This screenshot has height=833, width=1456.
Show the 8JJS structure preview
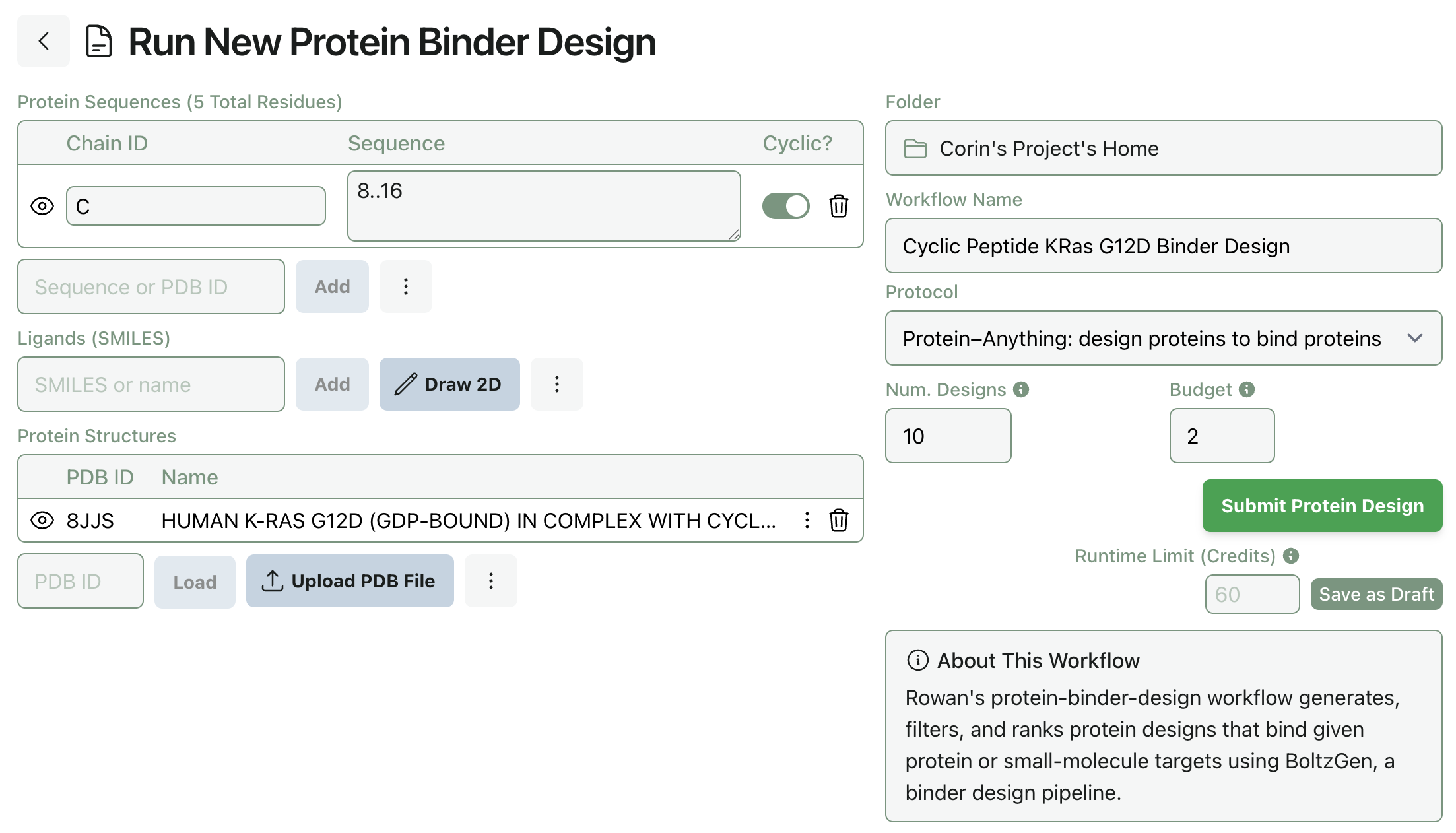(42, 521)
